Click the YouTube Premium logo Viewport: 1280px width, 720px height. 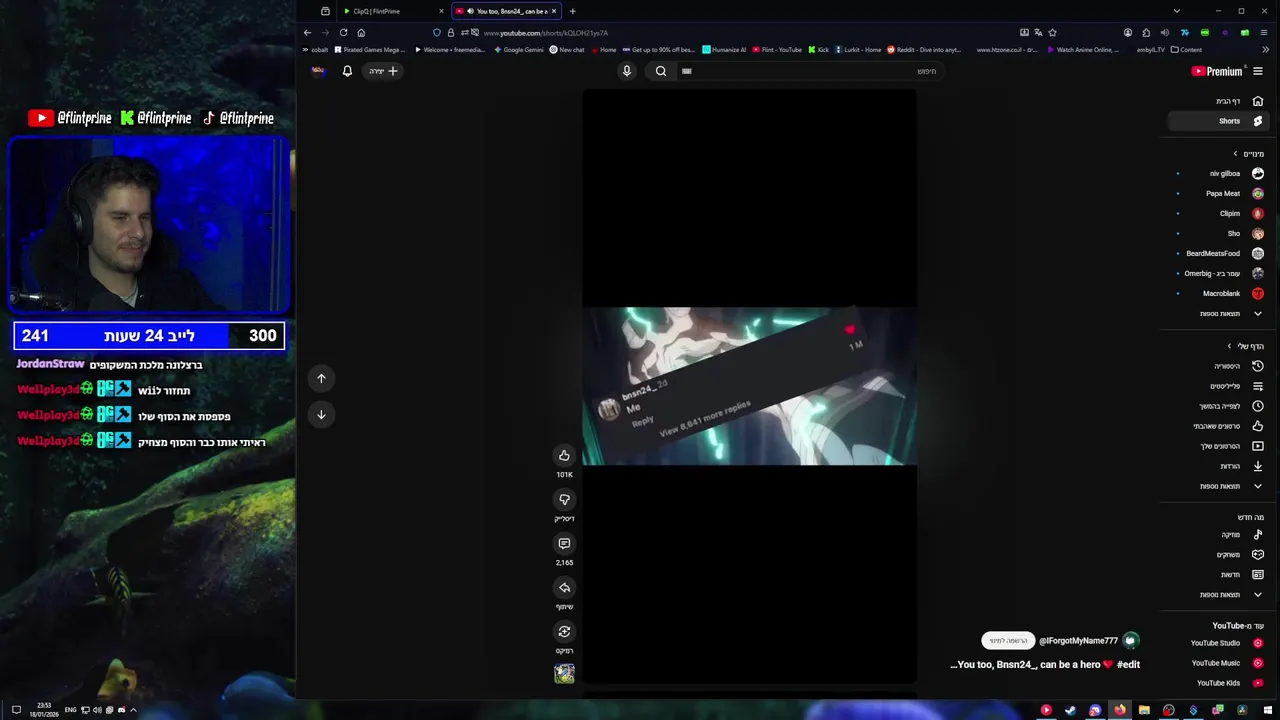point(1216,71)
